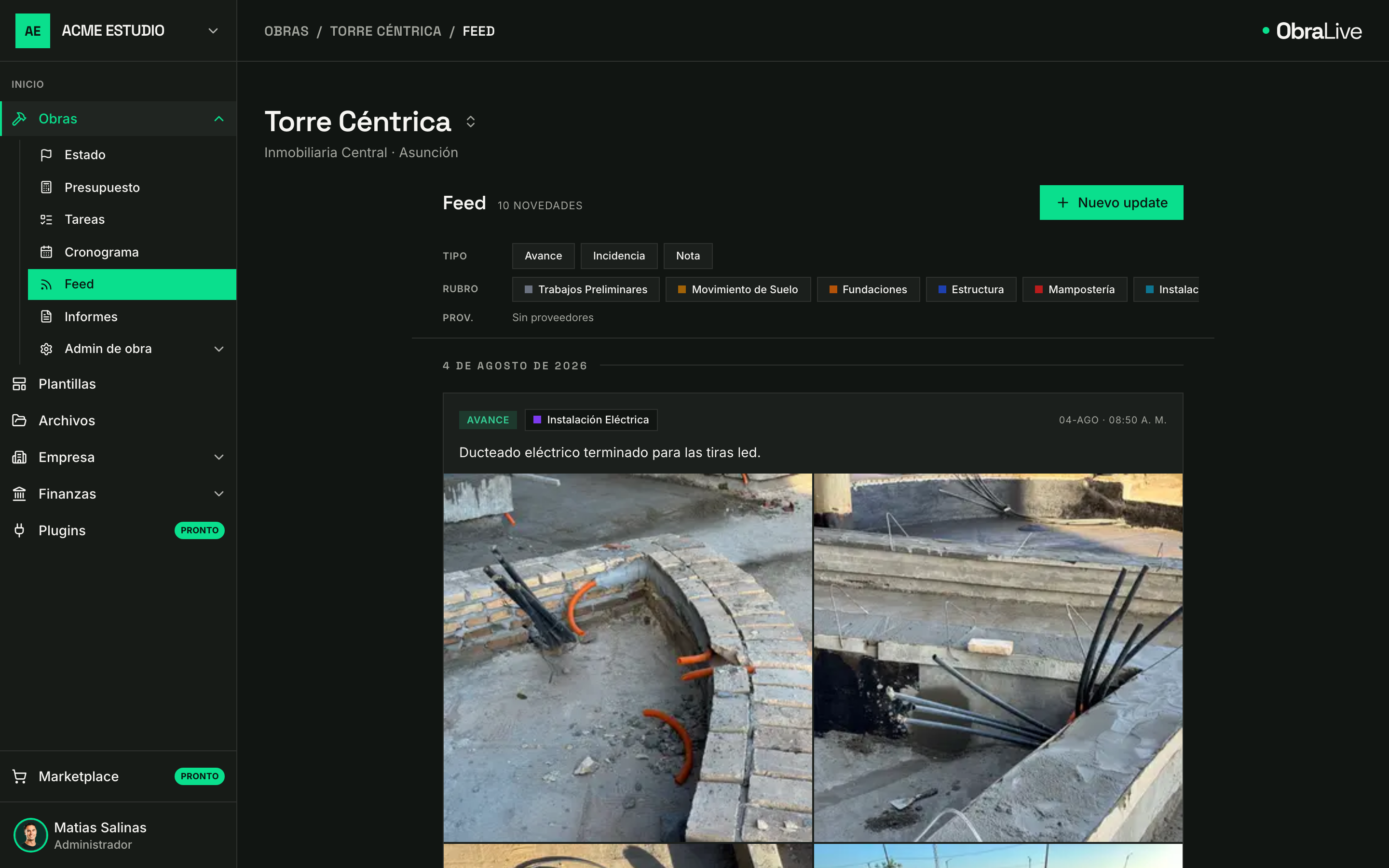This screenshot has width=1389, height=868.
Task: Toggle the Avance type filter
Action: click(543, 256)
